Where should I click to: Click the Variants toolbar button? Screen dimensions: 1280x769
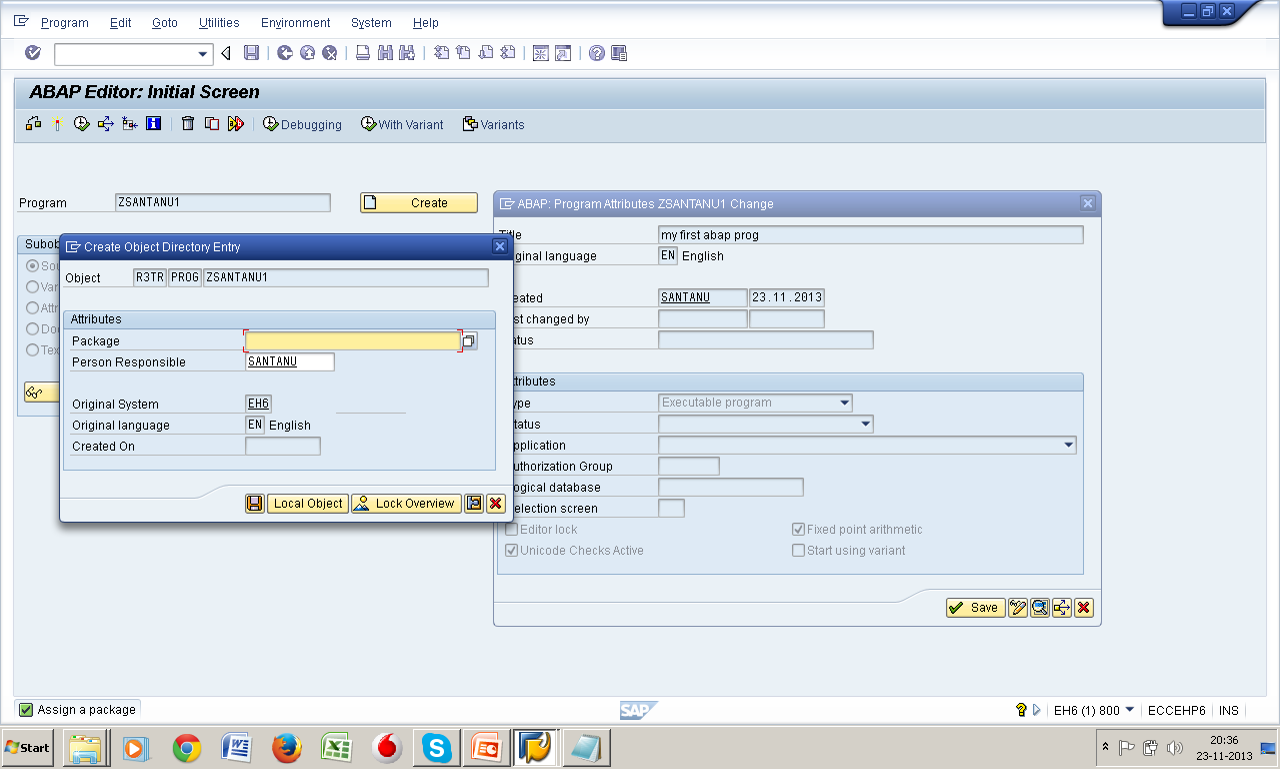[x=494, y=124]
